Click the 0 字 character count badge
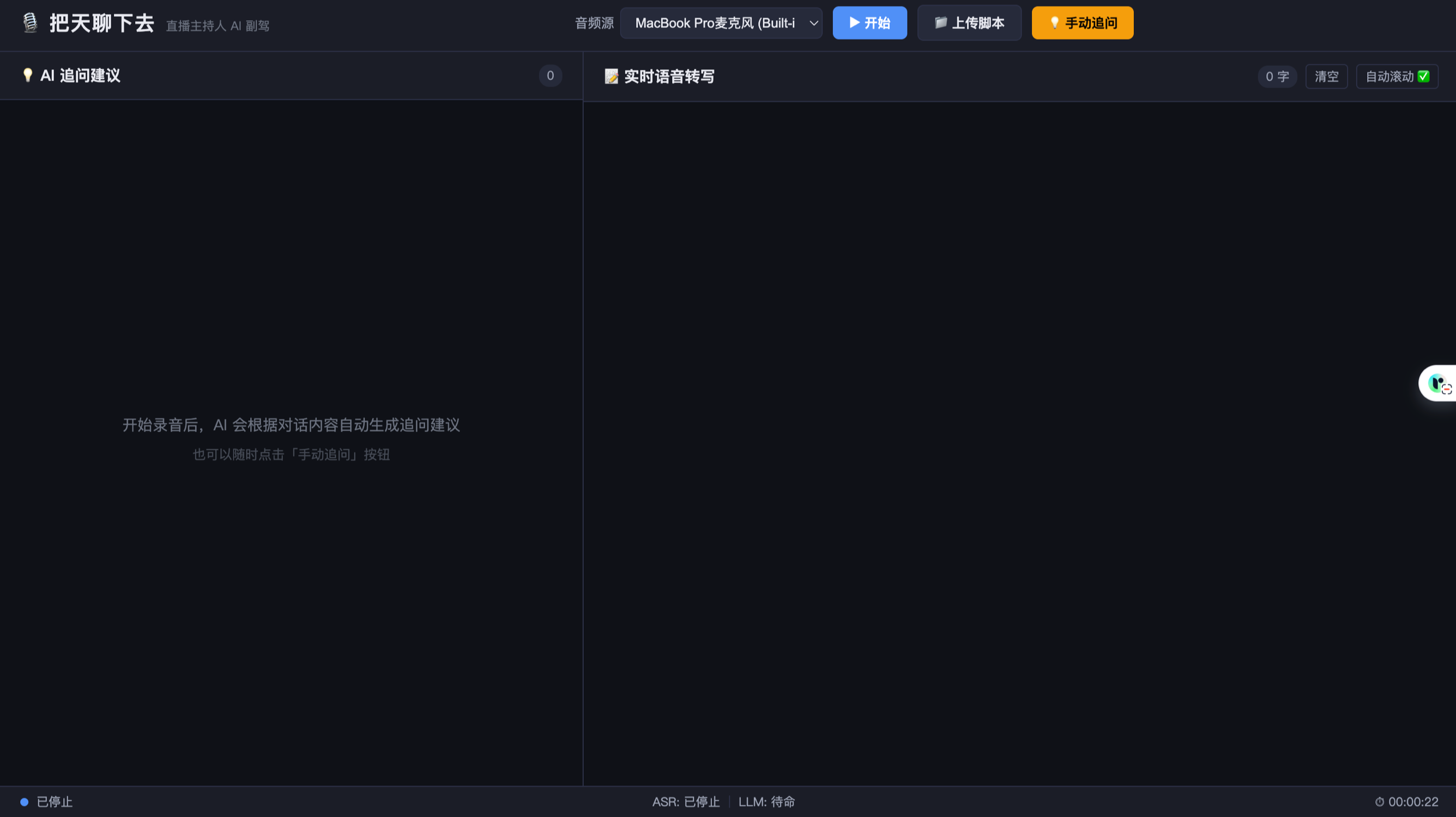Viewport: 1456px width, 817px height. pos(1277,77)
